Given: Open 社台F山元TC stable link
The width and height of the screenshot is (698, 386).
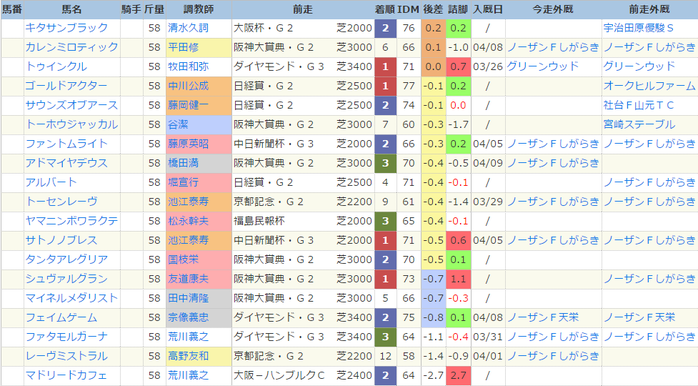Looking at the screenshot, I should [x=639, y=105].
